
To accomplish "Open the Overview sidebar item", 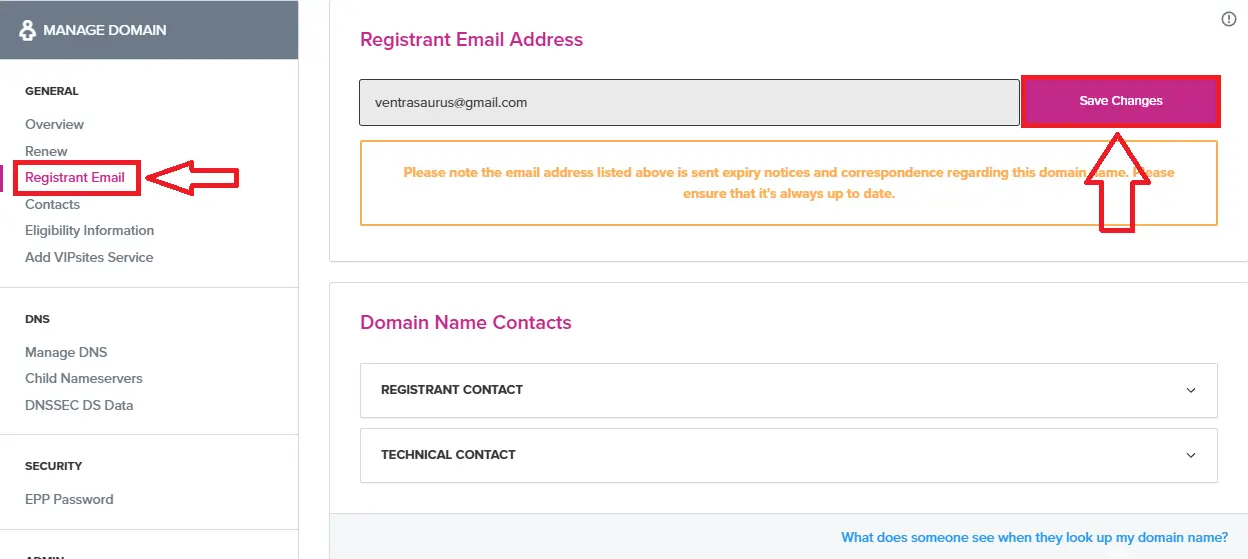I will (x=54, y=124).
